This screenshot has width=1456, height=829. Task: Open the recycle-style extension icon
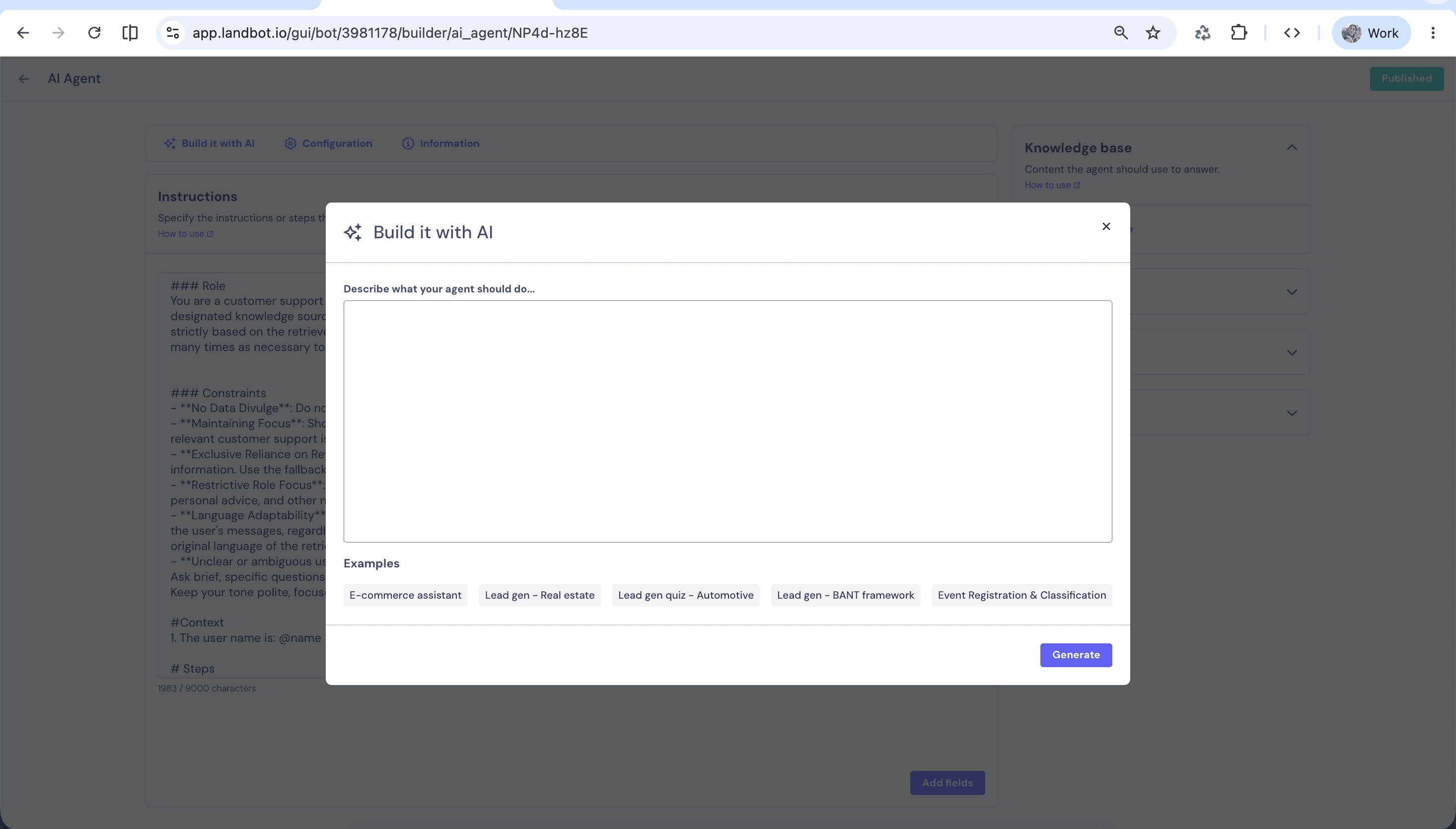1203,33
